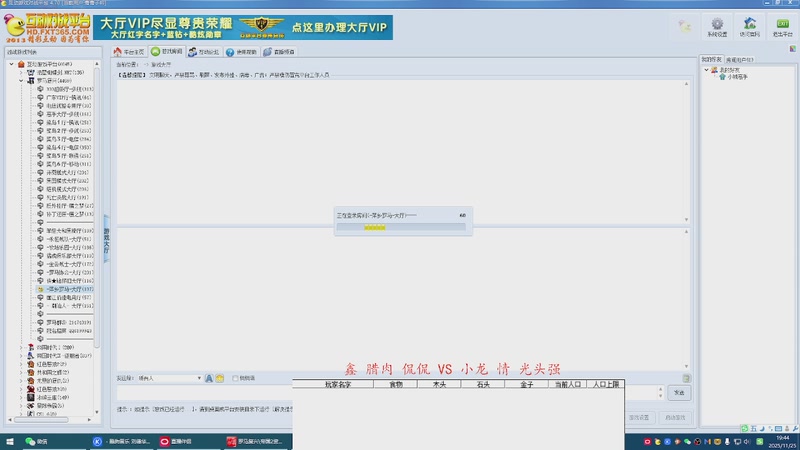Click the small icon above chat send button
This screenshot has width=800, height=450.
[x=686, y=378]
